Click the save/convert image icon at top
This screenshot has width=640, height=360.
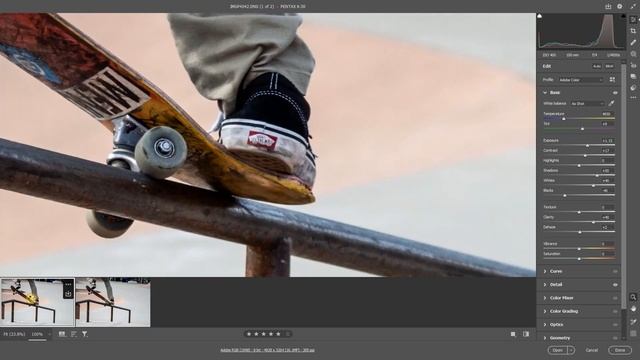pyautogui.click(x=608, y=6)
